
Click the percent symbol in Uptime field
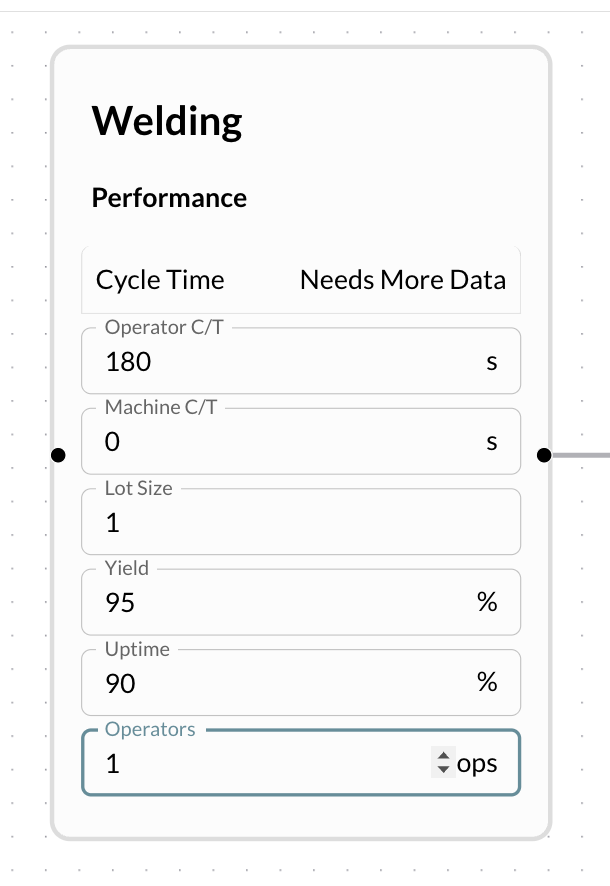[487, 684]
